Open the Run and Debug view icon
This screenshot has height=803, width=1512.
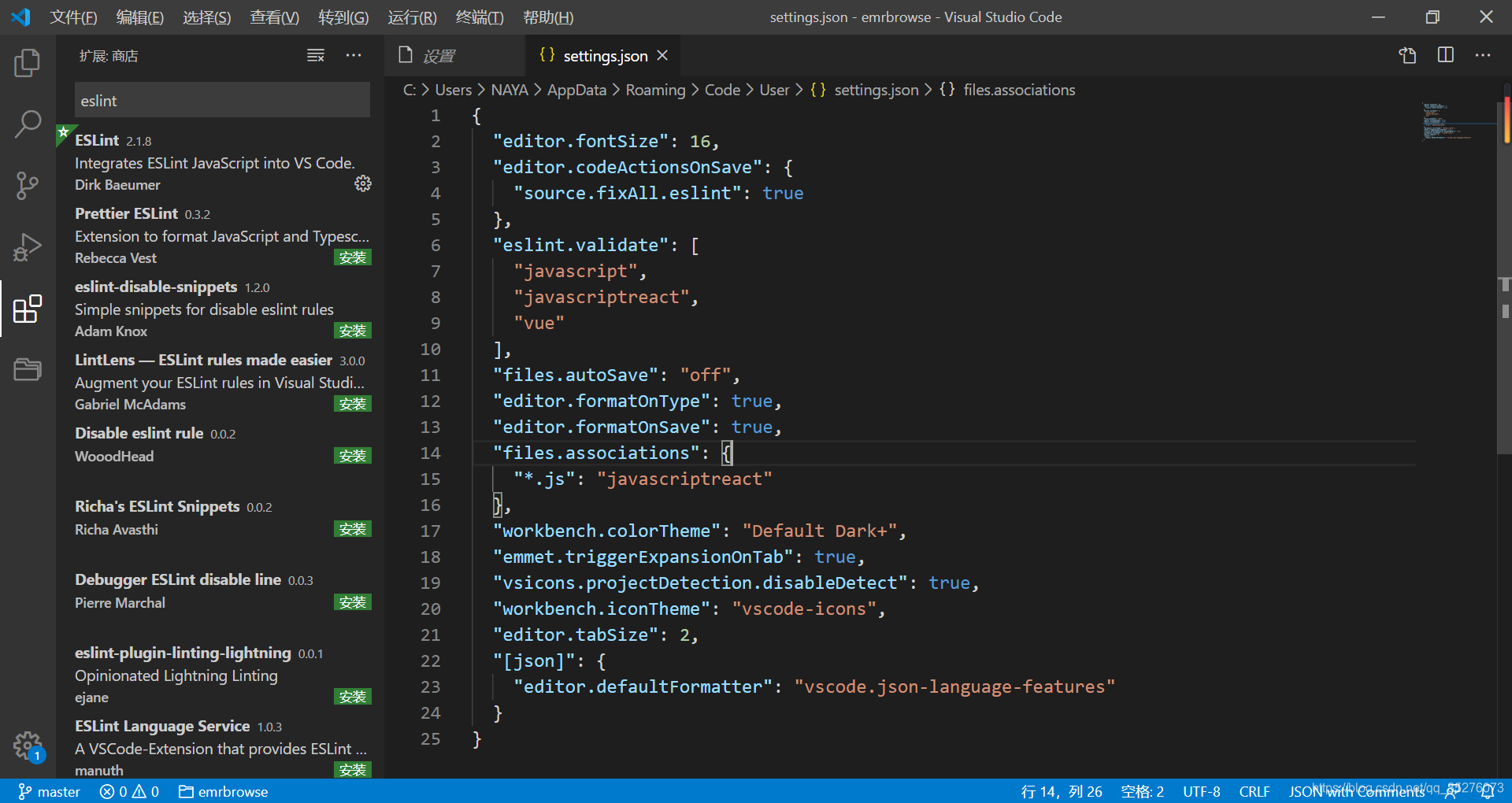tap(28, 247)
